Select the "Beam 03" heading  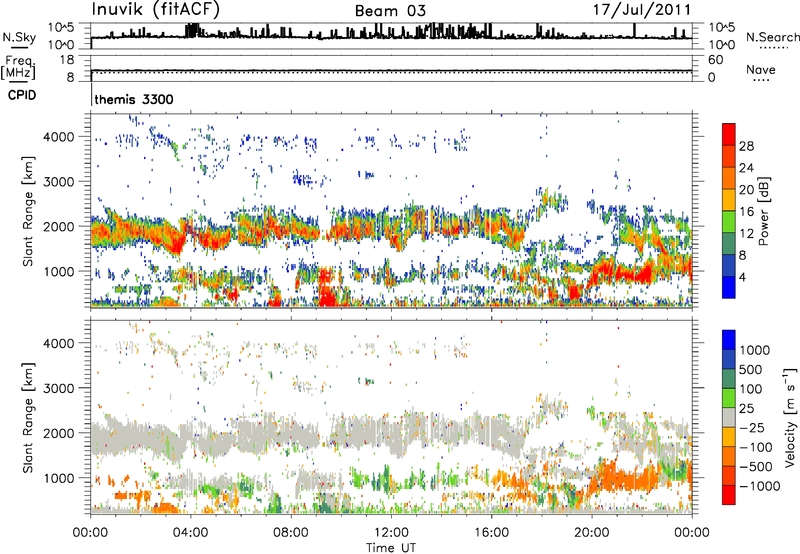pos(390,11)
